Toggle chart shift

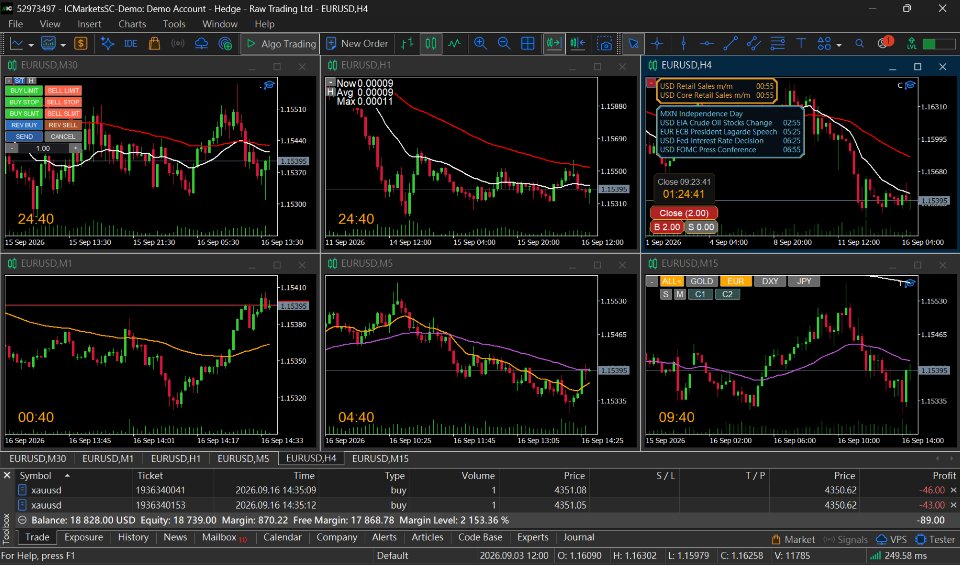577,43
